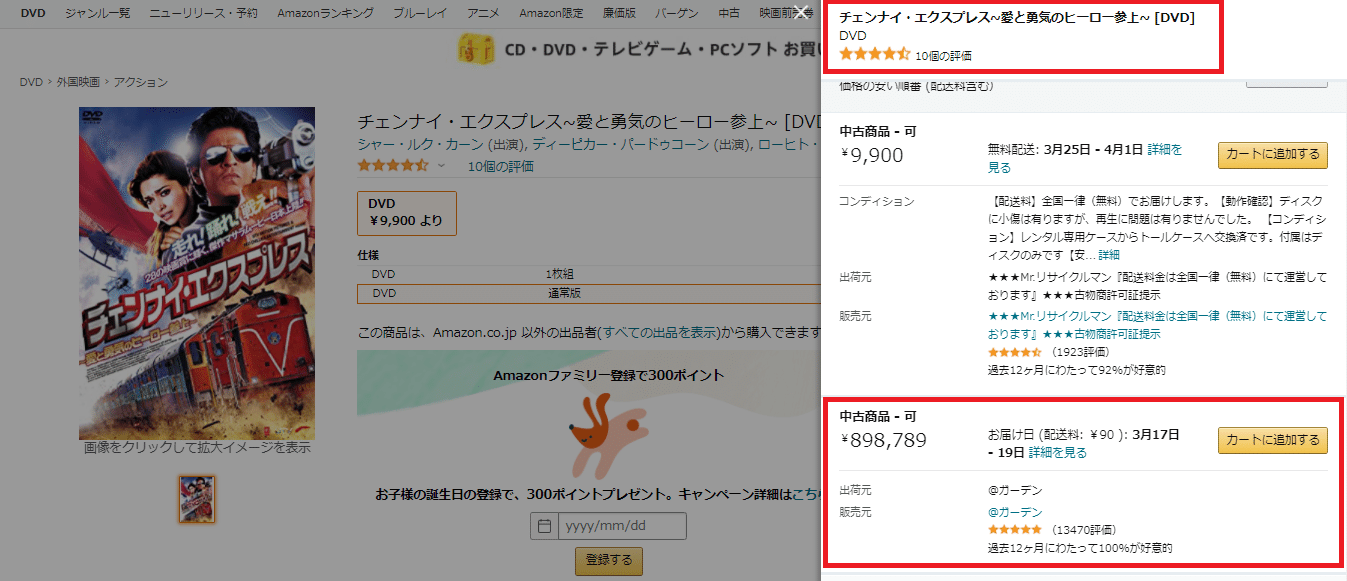Viewport: 1347px width, 581px height.
Task: Open the 中古 section in the top menu
Action: [x=728, y=13]
